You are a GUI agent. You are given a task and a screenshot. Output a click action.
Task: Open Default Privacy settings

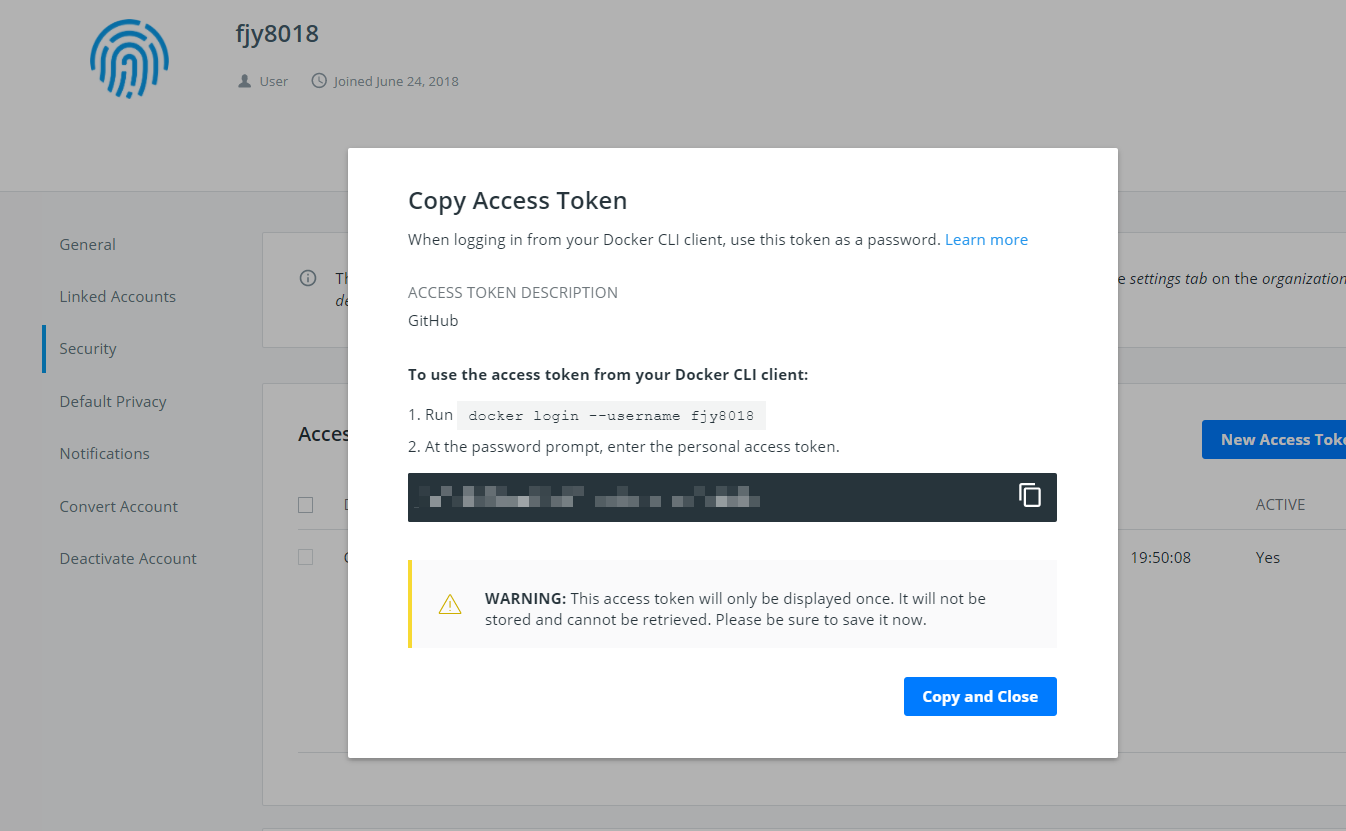(113, 402)
